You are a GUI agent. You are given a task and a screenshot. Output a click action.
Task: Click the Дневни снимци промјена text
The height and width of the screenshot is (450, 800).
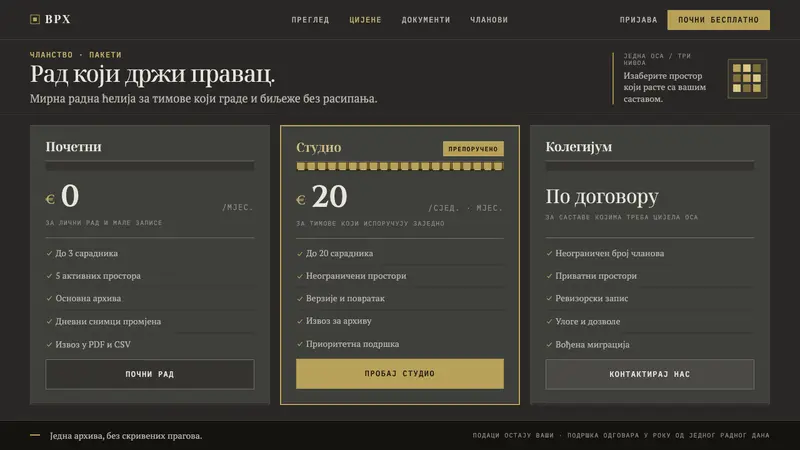pyautogui.click(x=108, y=321)
